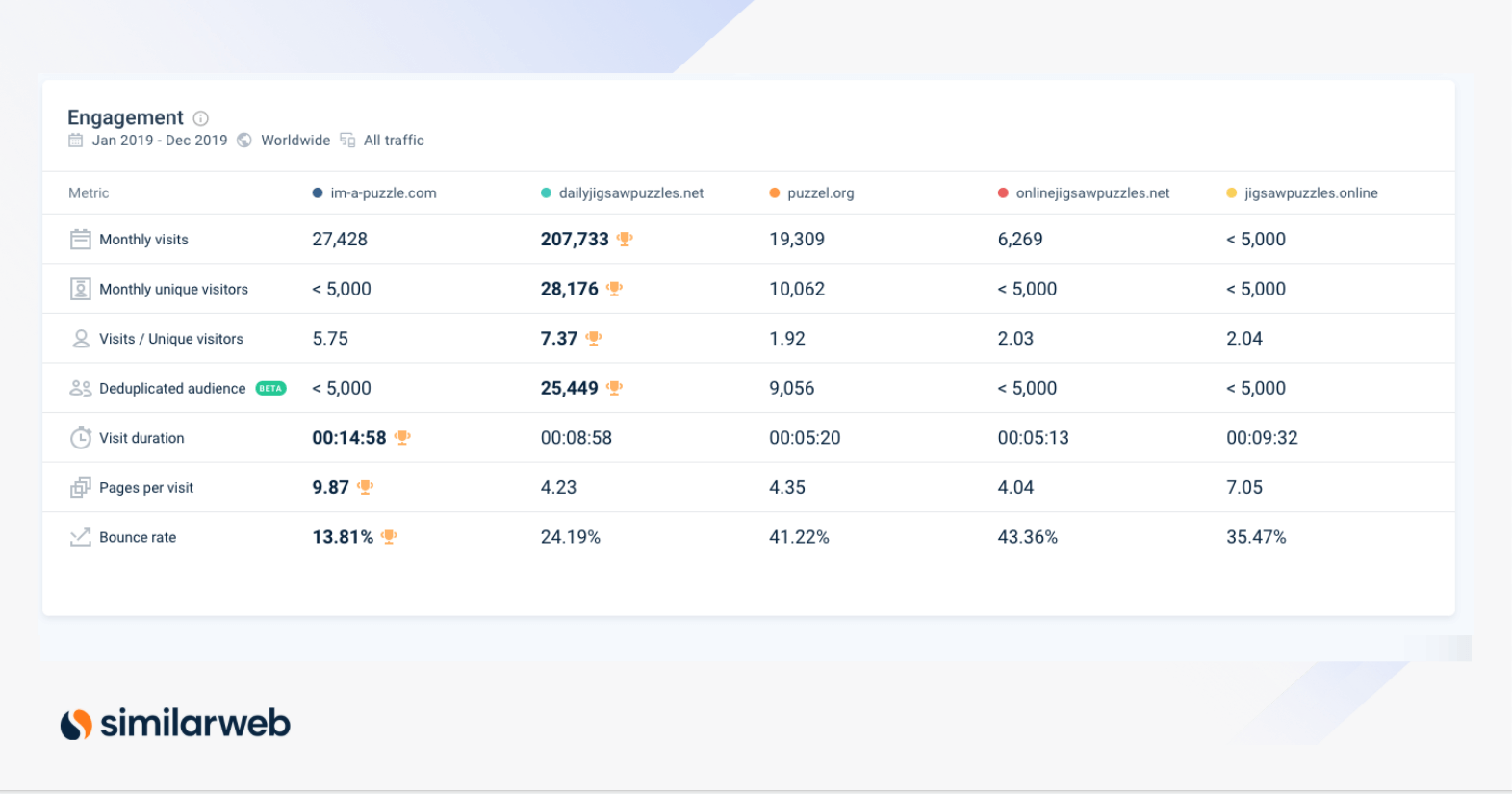Image resolution: width=1512 pixels, height=794 pixels.
Task: Select the Pages per visit row label
Action: coord(146,488)
